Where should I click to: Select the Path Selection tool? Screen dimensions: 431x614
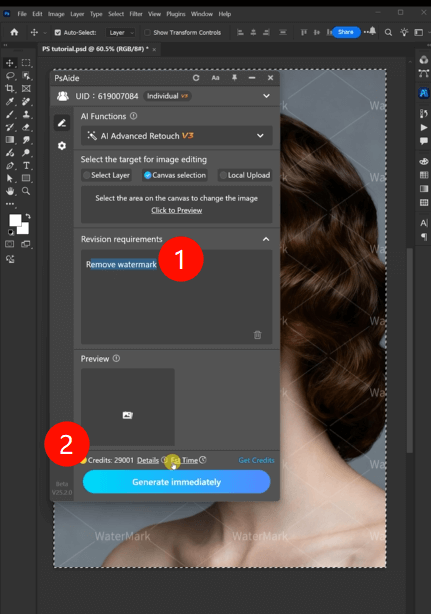coord(9,179)
